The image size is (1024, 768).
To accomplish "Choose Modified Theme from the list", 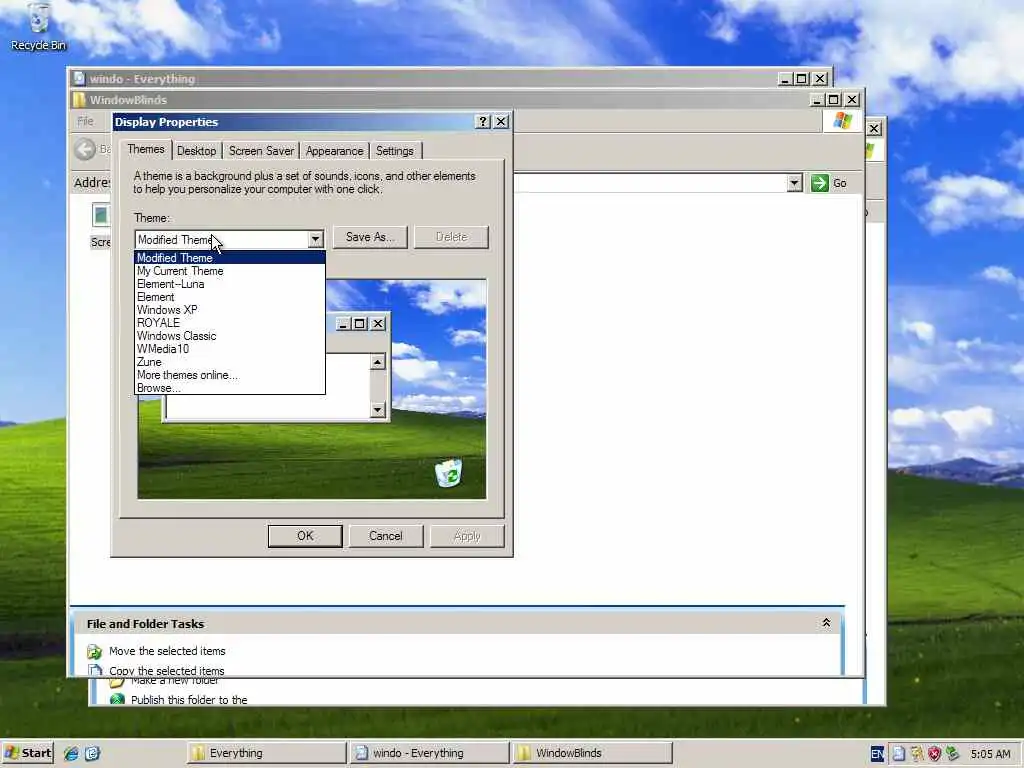I will 230,258.
